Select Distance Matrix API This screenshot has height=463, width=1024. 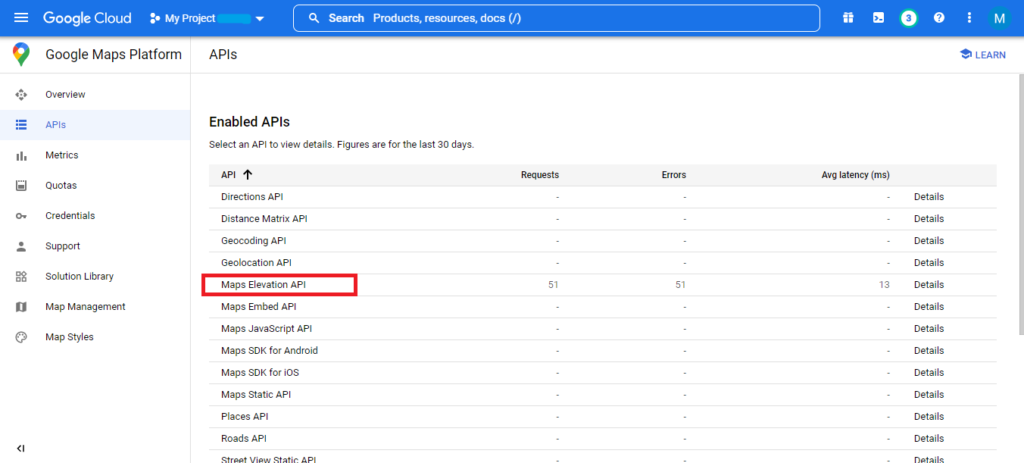(x=264, y=219)
